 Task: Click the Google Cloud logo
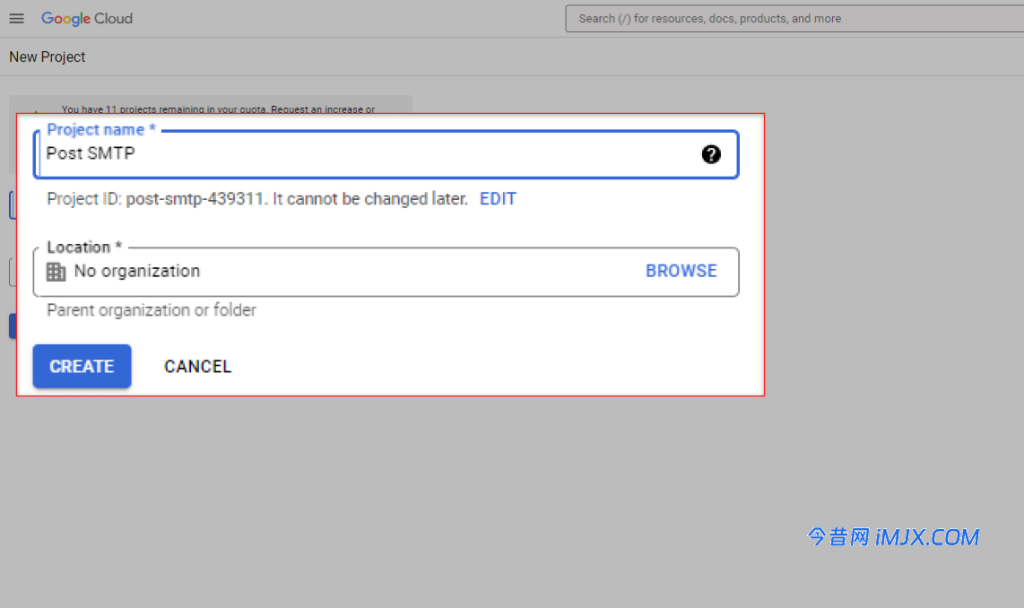87,18
